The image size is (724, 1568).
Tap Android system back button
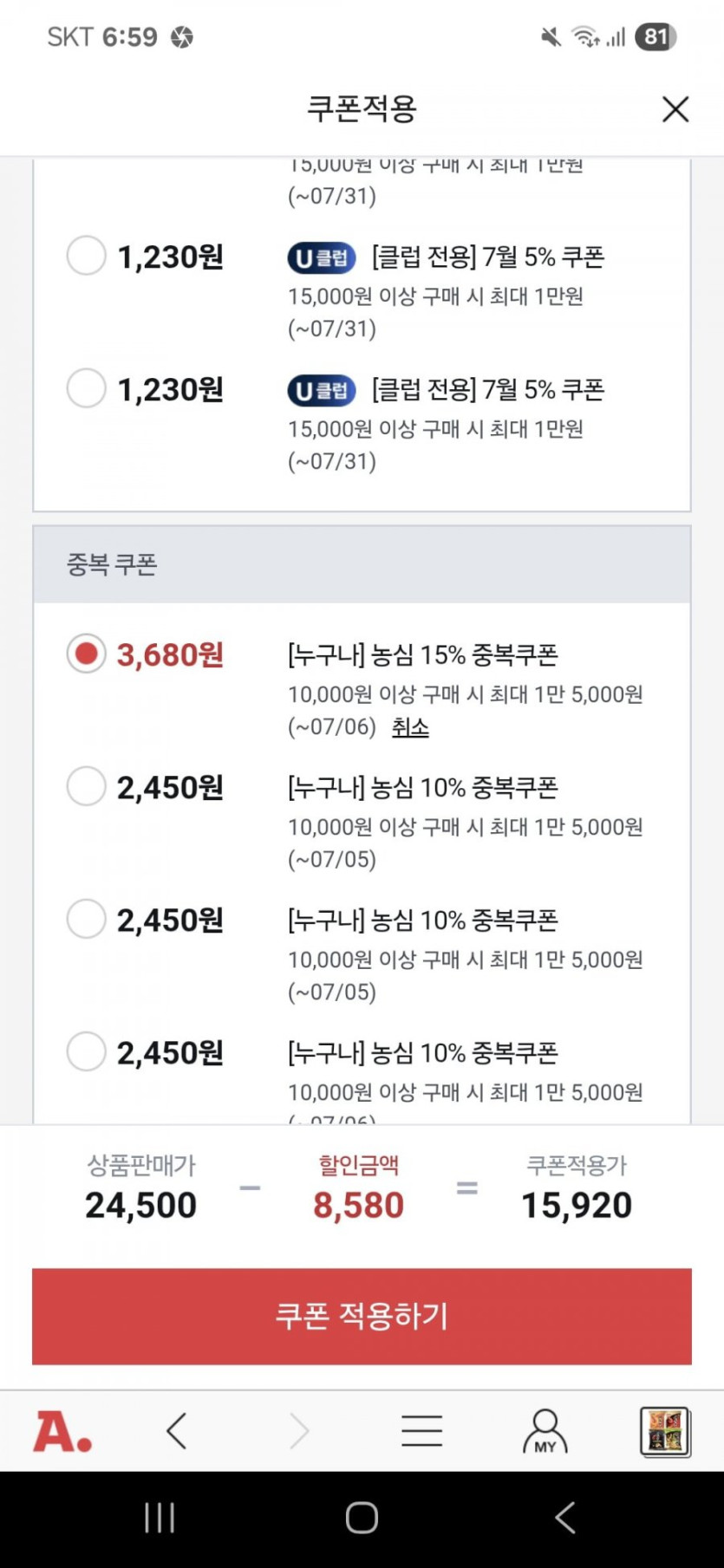point(564,1518)
